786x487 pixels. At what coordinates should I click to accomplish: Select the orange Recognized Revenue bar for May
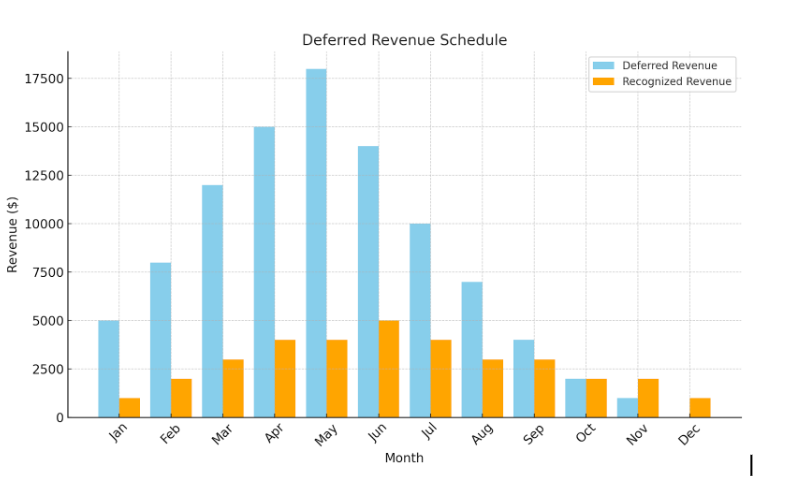pos(337,378)
